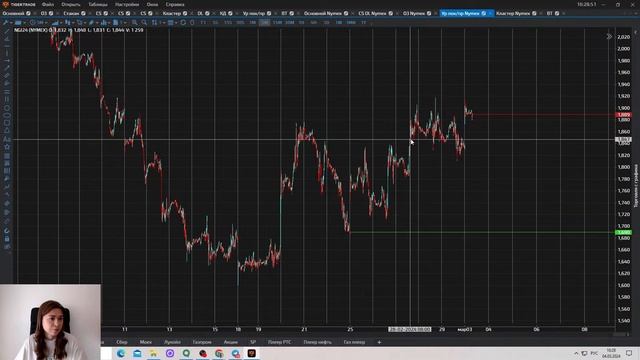This screenshot has width=640, height=360.
Task: Switch to the Газ плеер bottom tab
Action: (x=354, y=342)
